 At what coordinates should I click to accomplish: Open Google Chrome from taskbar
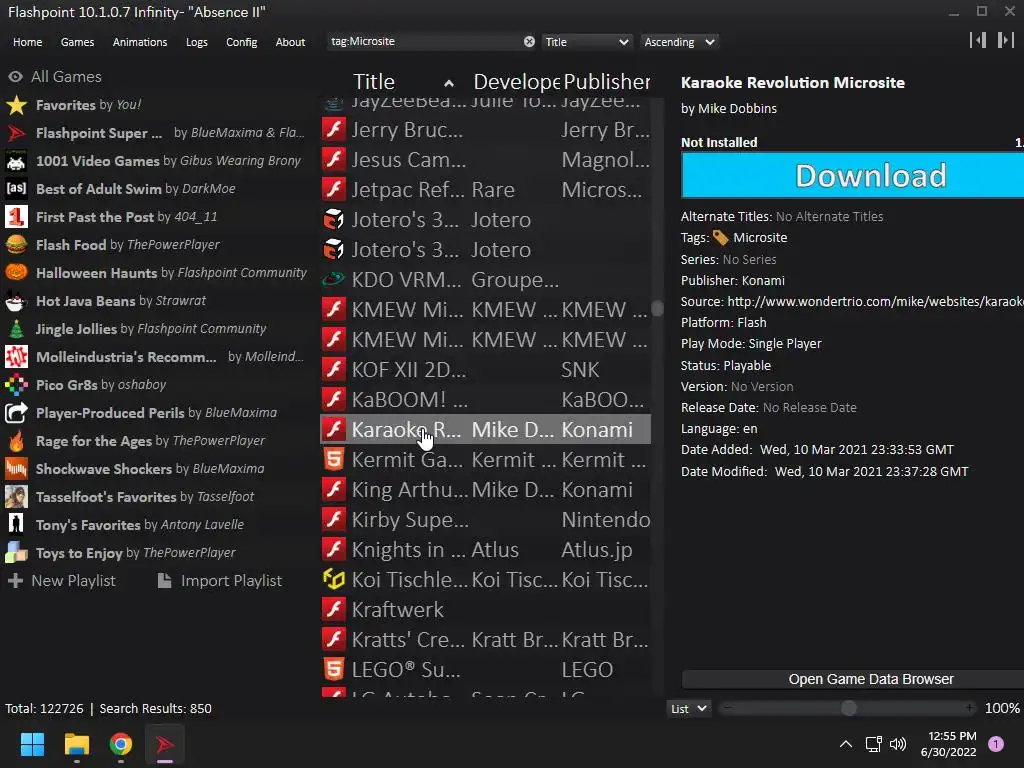tap(121, 744)
